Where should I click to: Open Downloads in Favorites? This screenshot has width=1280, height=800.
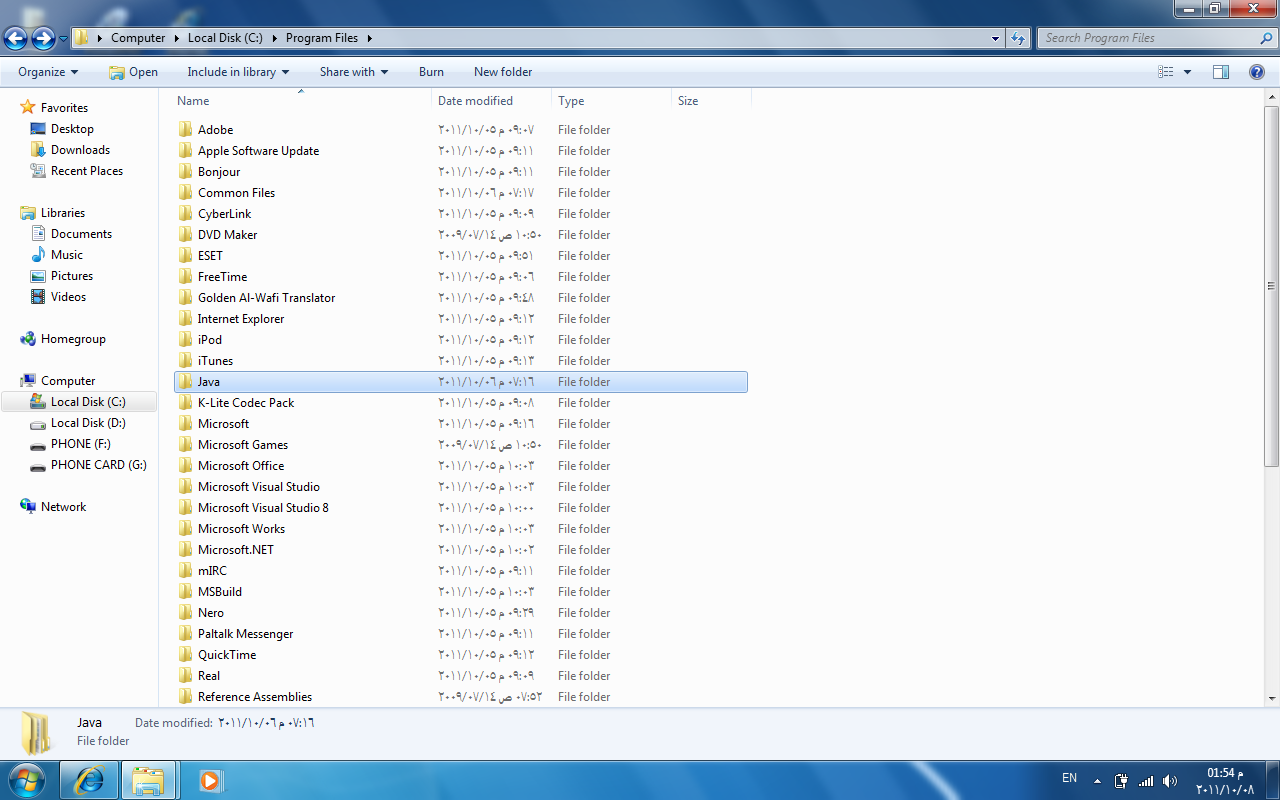click(x=80, y=150)
